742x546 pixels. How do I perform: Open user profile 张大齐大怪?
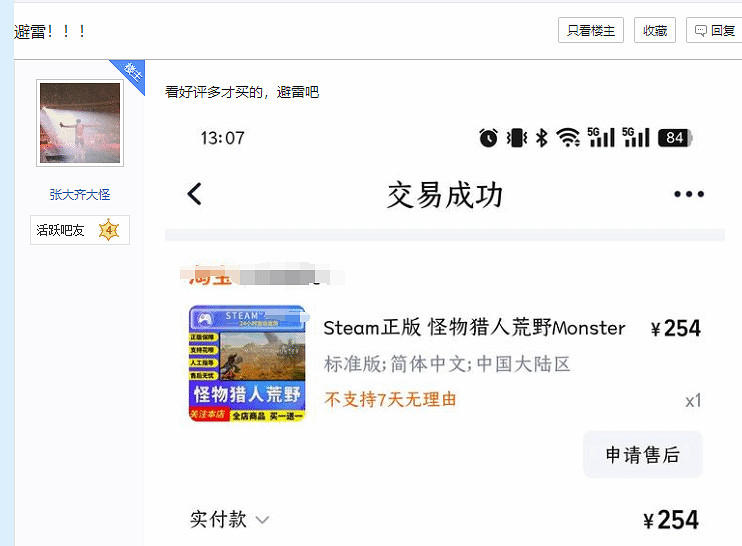click(x=80, y=194)
